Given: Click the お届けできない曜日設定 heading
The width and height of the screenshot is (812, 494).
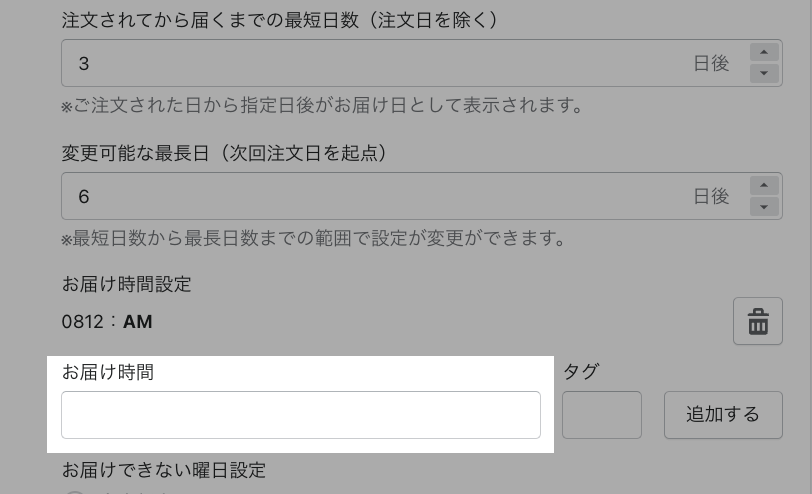Looking at the screenshot, I should point(164,469).
